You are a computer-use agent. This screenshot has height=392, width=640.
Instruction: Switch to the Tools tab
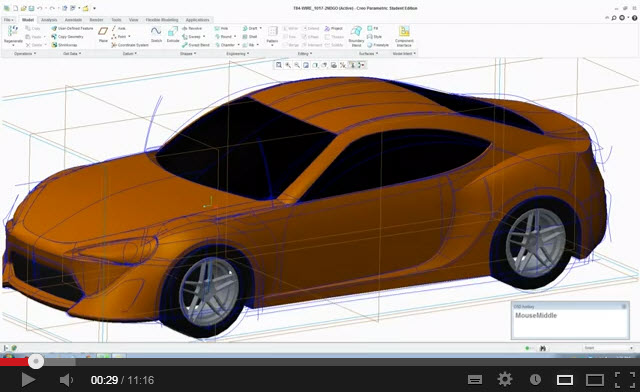(116, 20)
